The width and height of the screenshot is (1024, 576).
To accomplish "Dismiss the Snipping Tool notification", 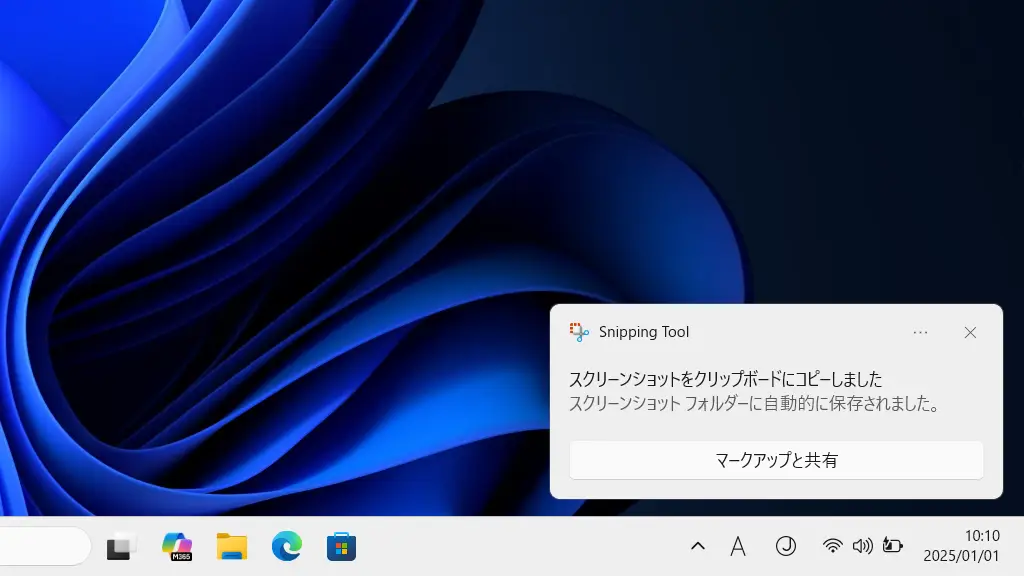I will (970, 332).
